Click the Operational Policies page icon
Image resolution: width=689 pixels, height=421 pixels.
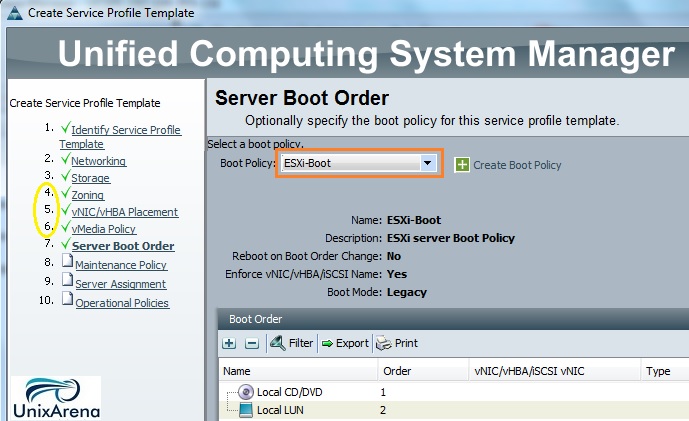(67, 298)
